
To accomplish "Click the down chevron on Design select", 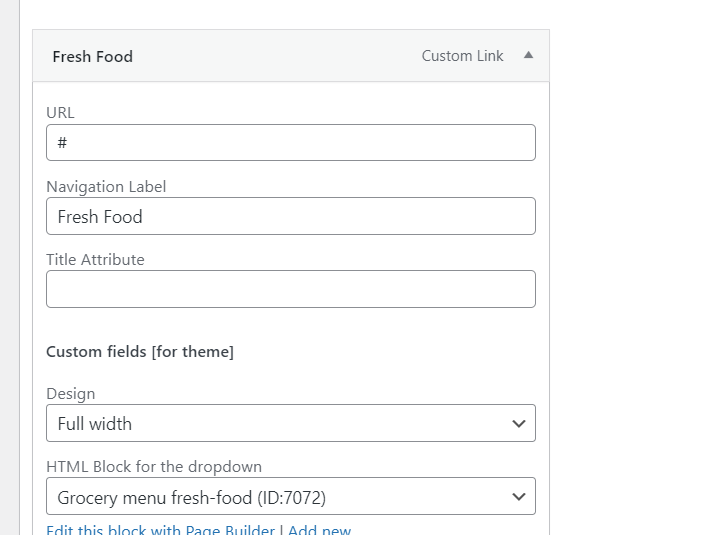I will [x=518, y=424].
